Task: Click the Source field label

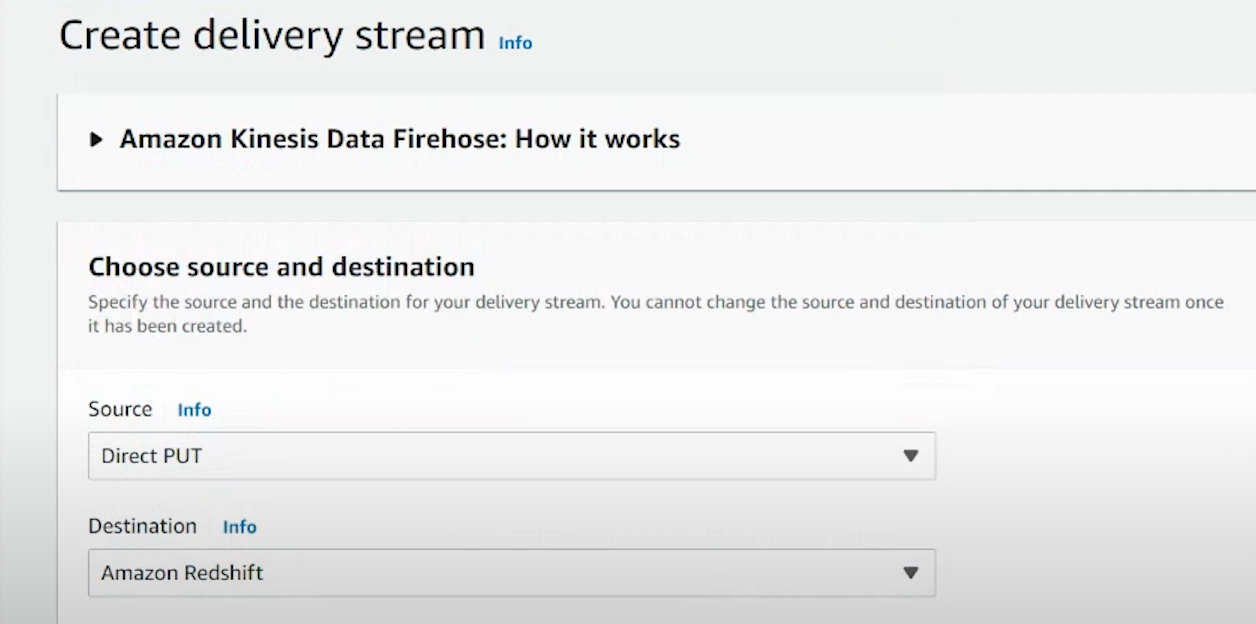Action: (x=120, y=409)
